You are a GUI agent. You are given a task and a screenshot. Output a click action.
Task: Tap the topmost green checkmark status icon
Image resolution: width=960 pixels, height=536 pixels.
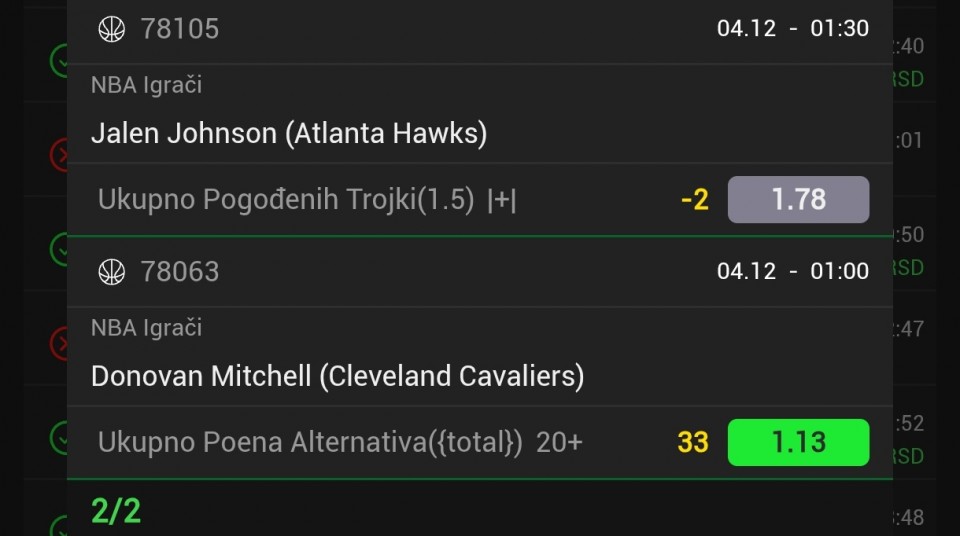59,60
